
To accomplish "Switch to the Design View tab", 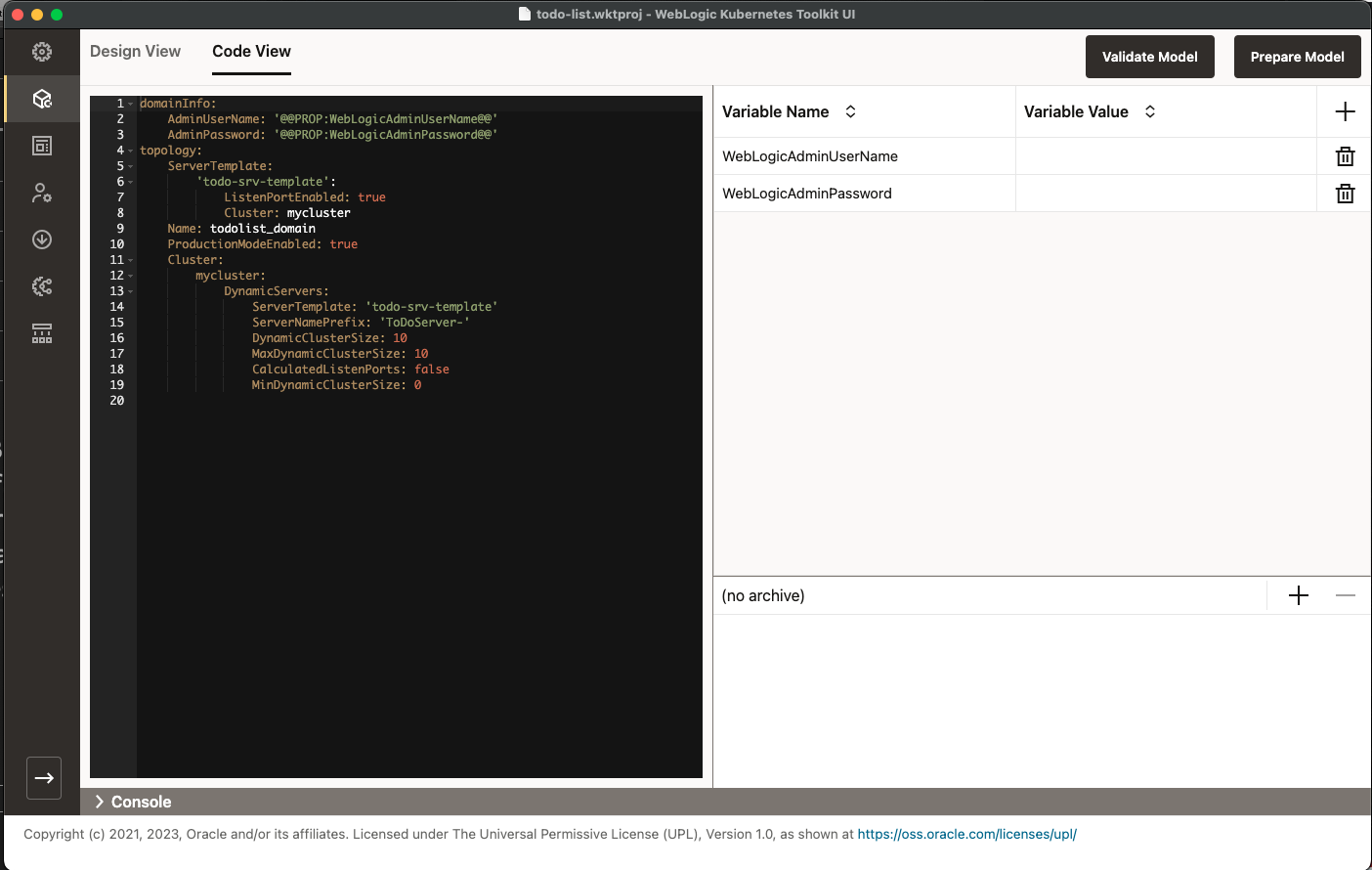I will [135, 51].
